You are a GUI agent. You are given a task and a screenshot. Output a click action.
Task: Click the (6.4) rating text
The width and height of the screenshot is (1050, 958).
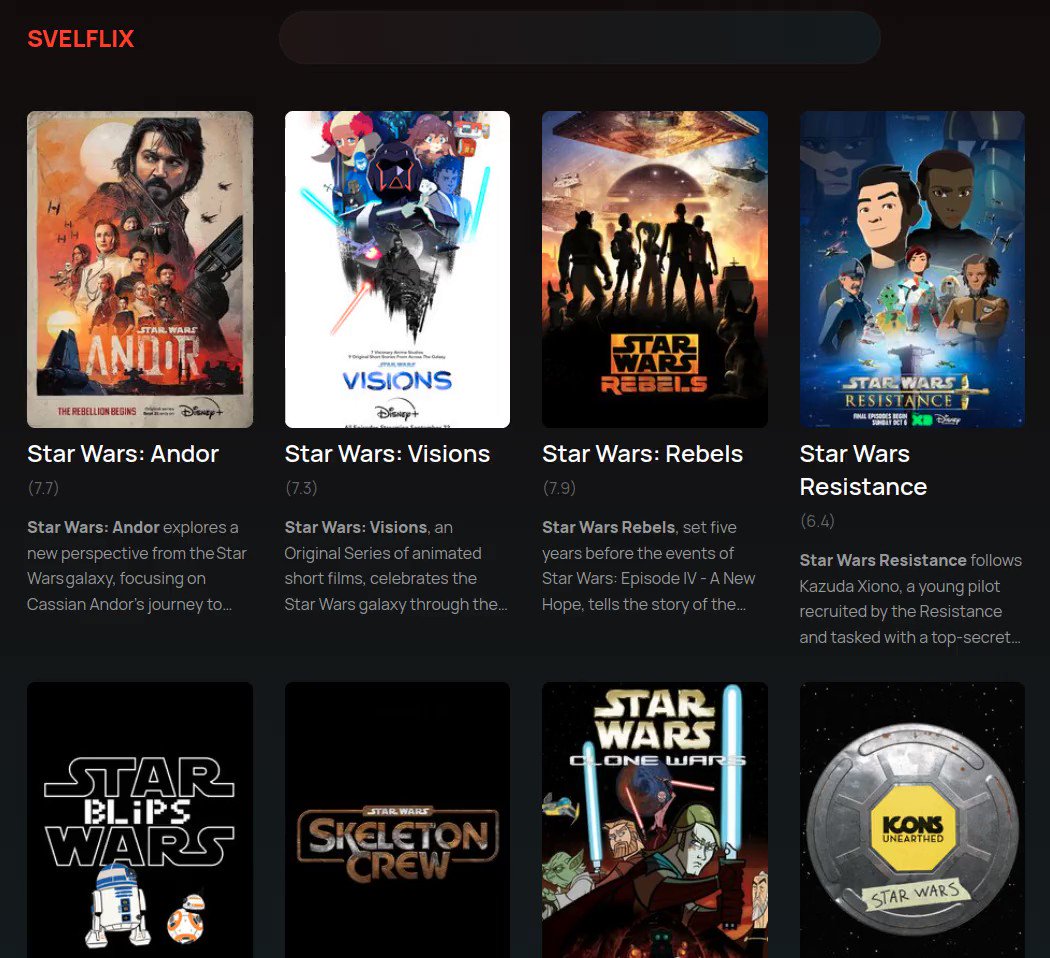tap(818, 521)
